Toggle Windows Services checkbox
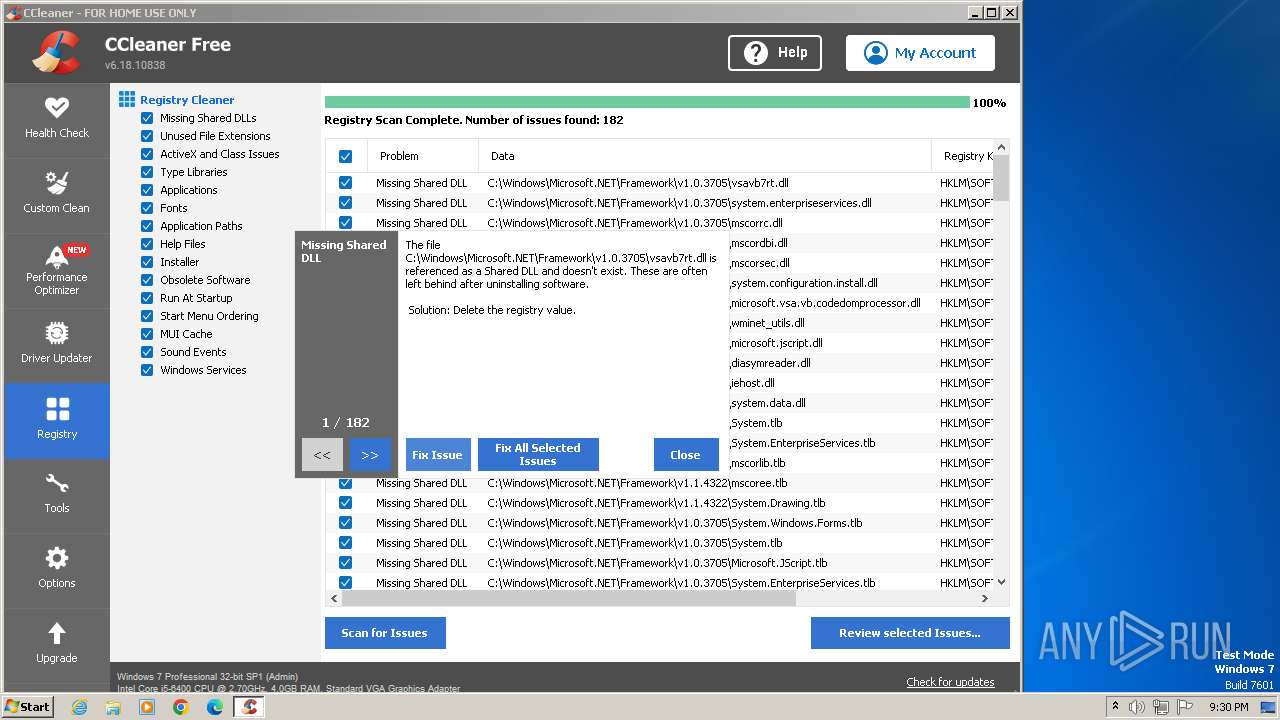Image resolution: width=1280 pixels, height=720 pixels. pos(147,370)
